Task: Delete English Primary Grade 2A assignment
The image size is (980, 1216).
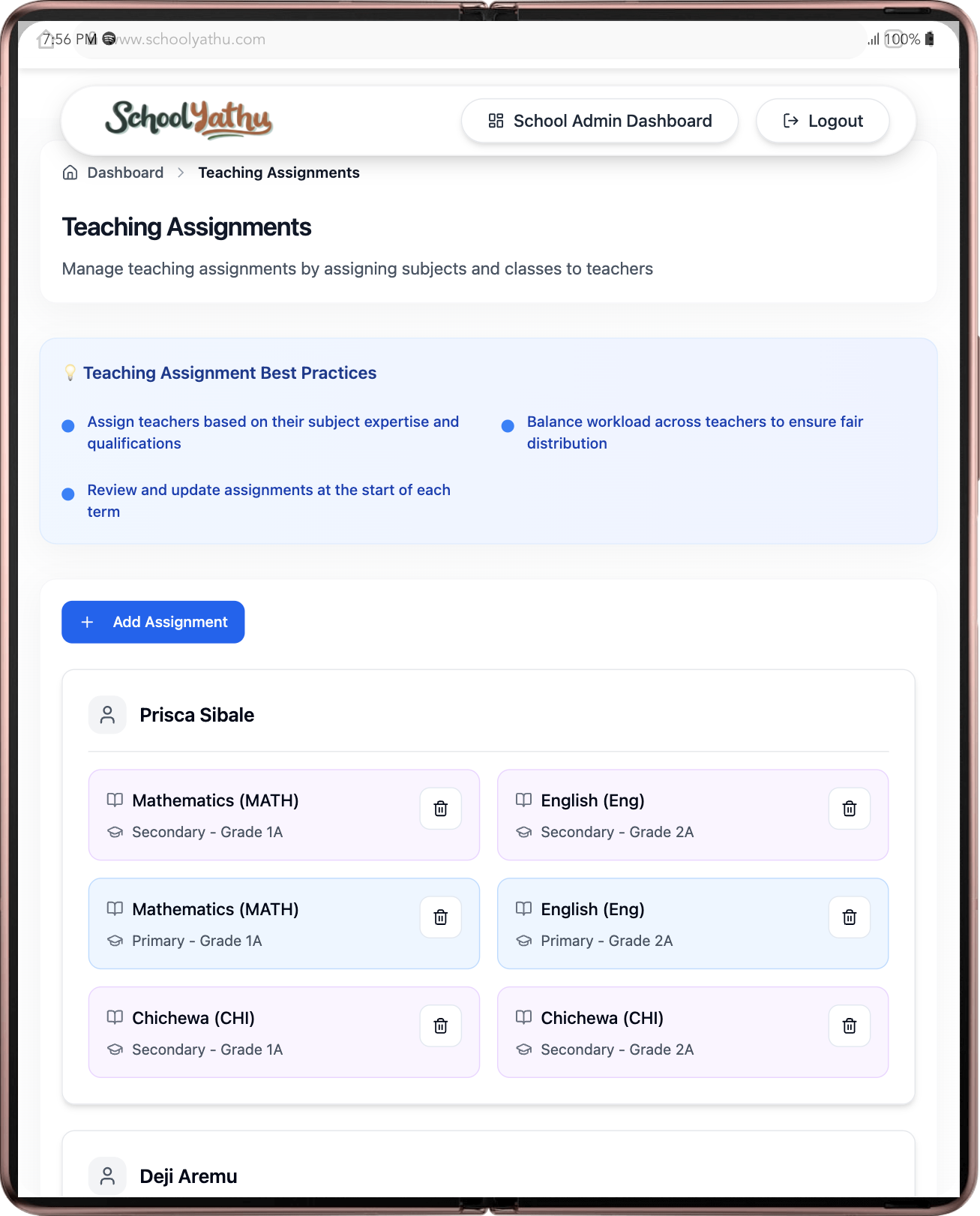Action: click(850, 917)
